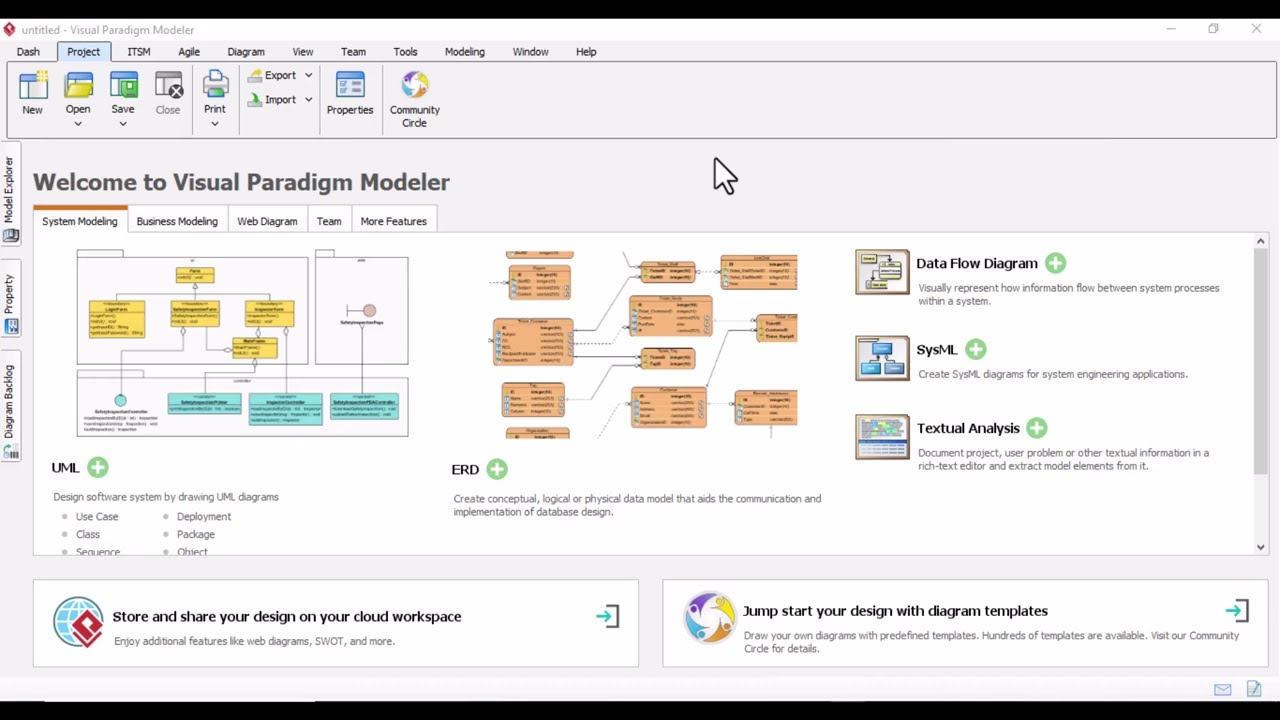This screenshot has width=1280, height=720.
Task: Open the Tools menu
Action: [x=405, y=52]
